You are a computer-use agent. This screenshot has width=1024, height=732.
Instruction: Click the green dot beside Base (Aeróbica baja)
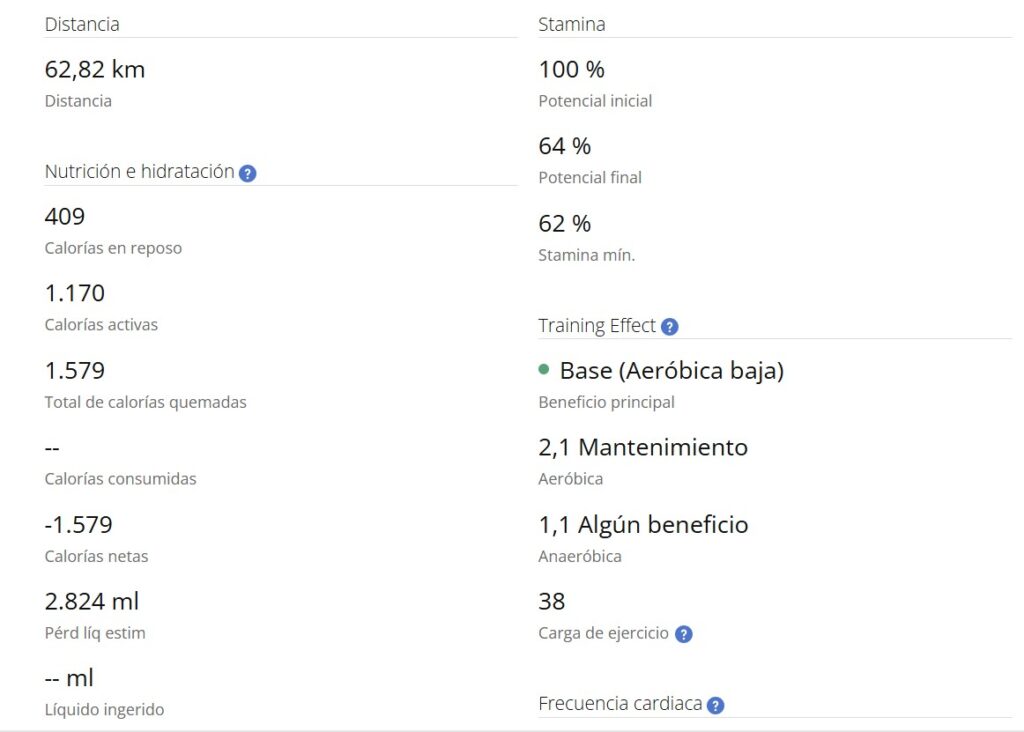click(x=544, y=370)
